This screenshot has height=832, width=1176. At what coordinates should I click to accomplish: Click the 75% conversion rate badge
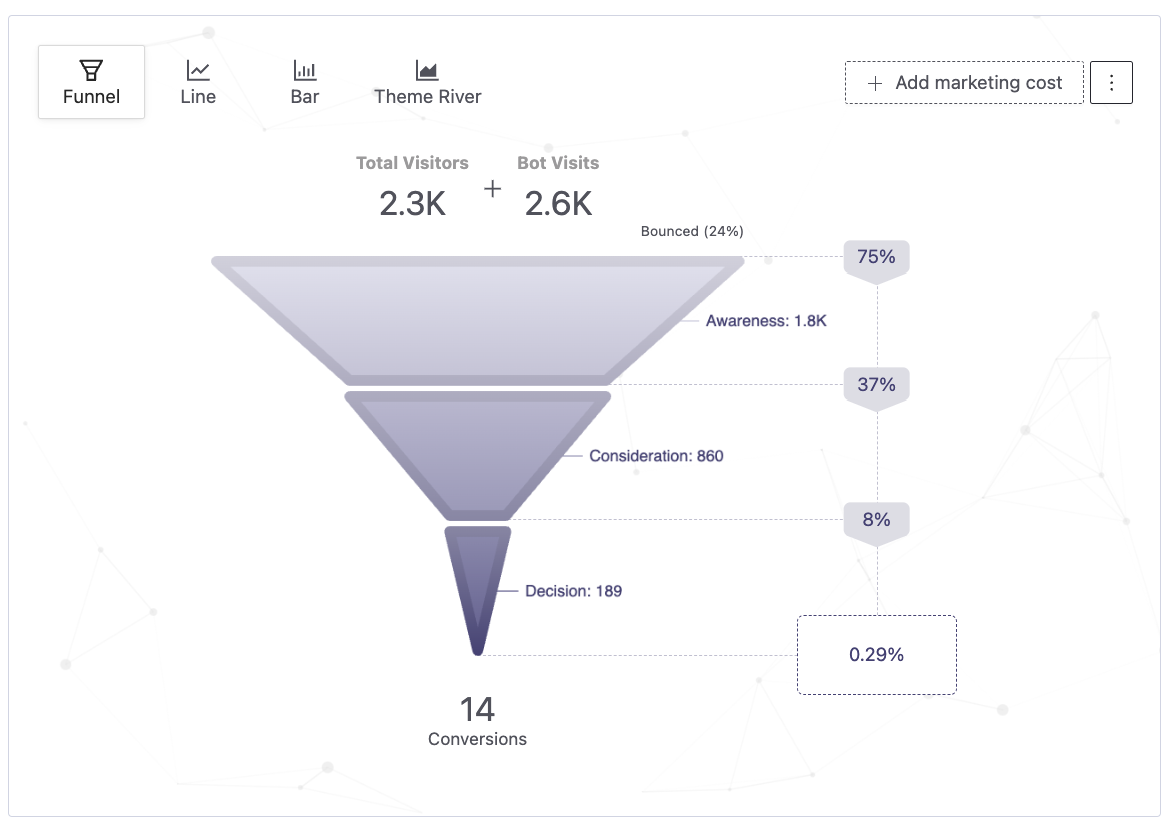(x=876, y=257)
